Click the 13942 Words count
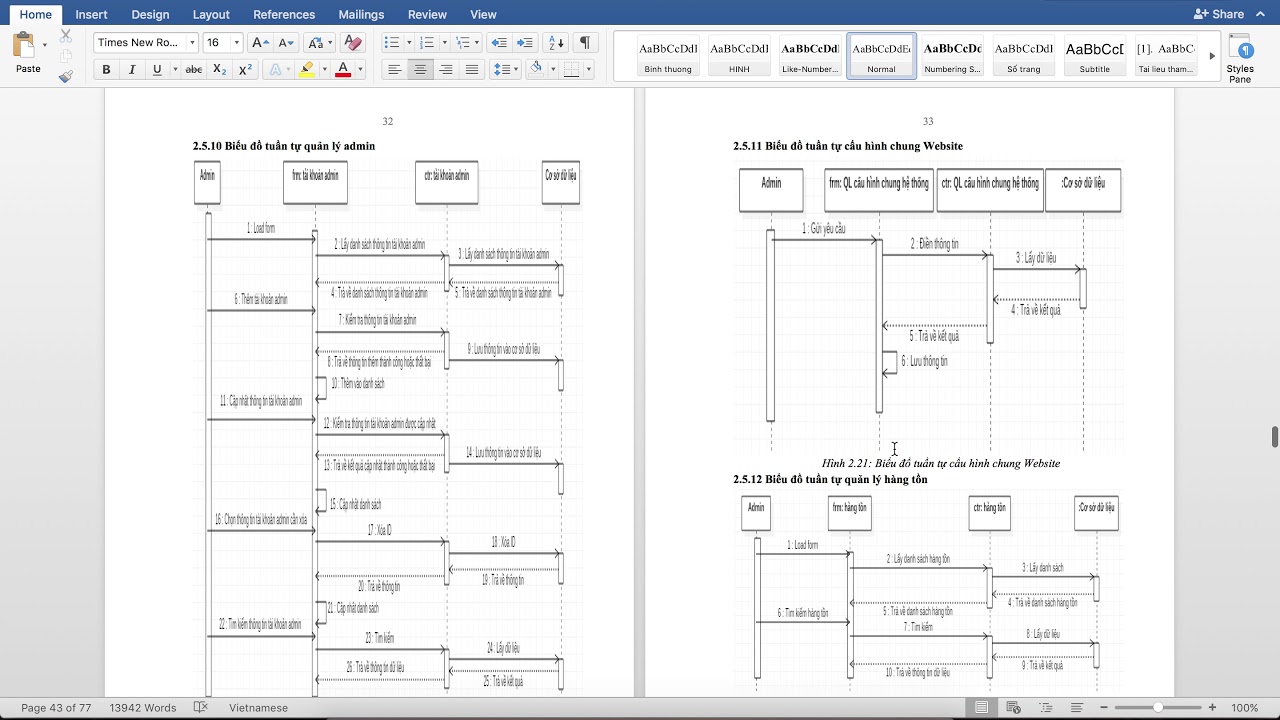The width and height of the screenshot is (1280, 720). point(143,708)
